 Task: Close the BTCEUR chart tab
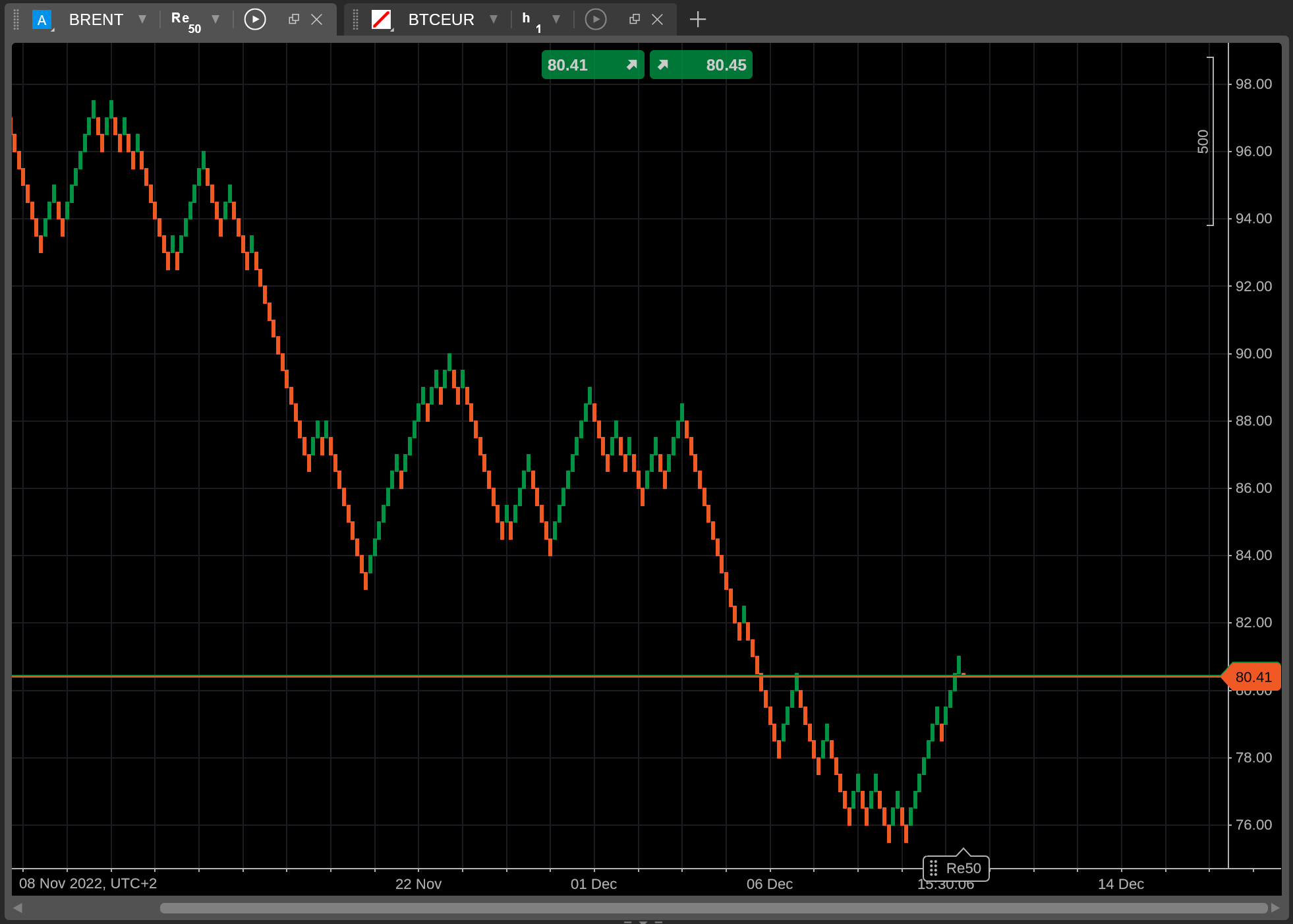click(658, 20)
